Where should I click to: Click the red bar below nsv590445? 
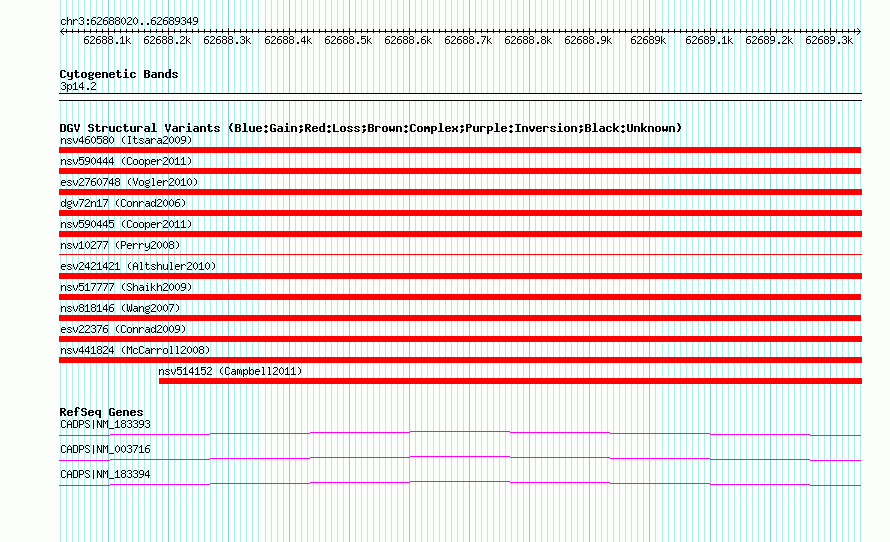(460, 234)
